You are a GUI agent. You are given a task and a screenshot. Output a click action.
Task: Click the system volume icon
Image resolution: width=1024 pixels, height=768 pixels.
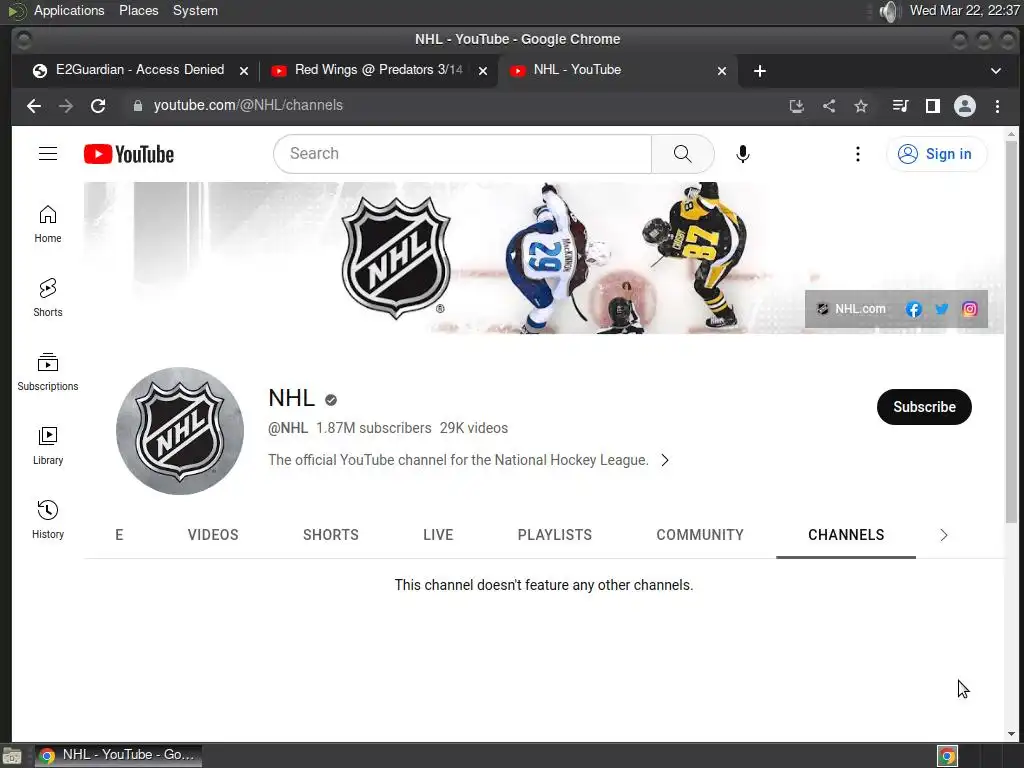[889, 11]
